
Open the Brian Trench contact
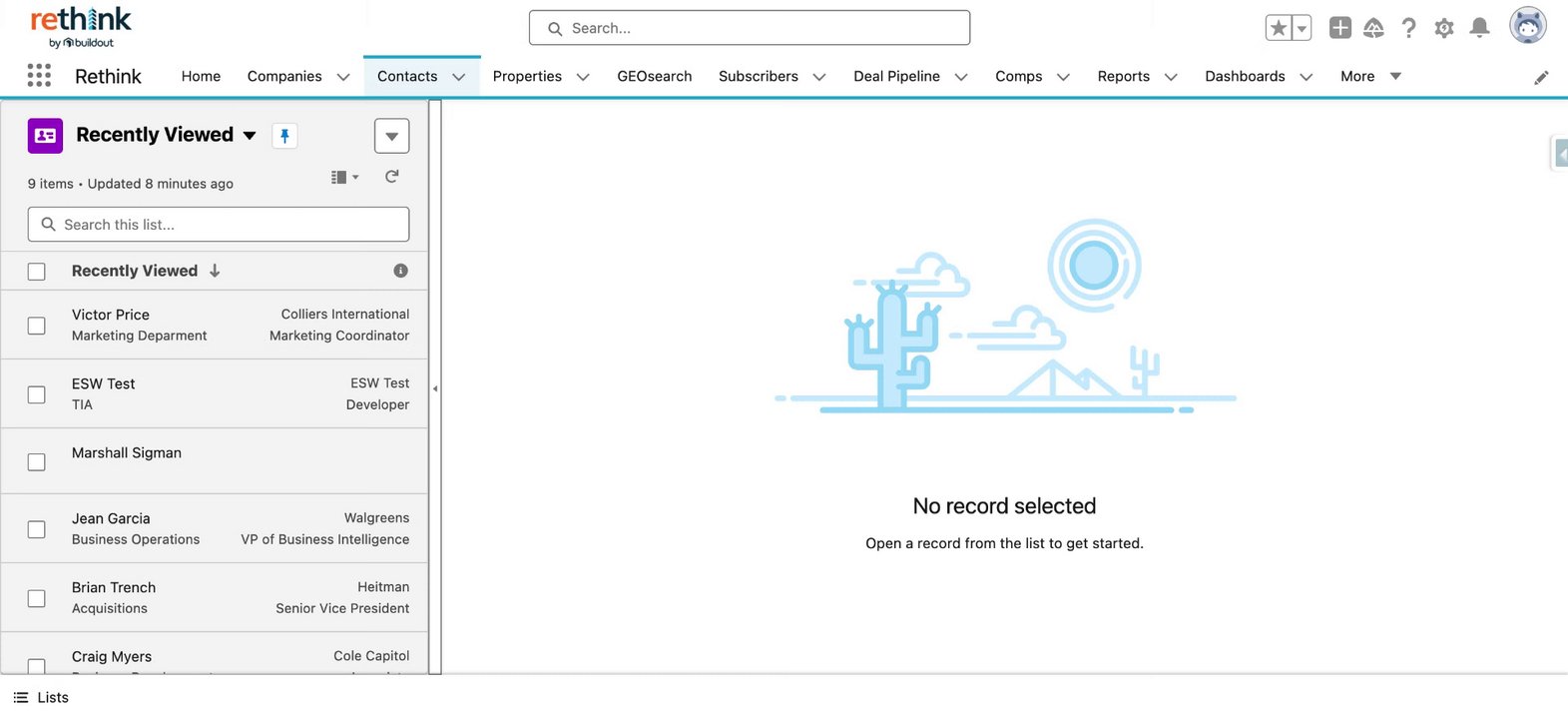(x=114, y=587)
